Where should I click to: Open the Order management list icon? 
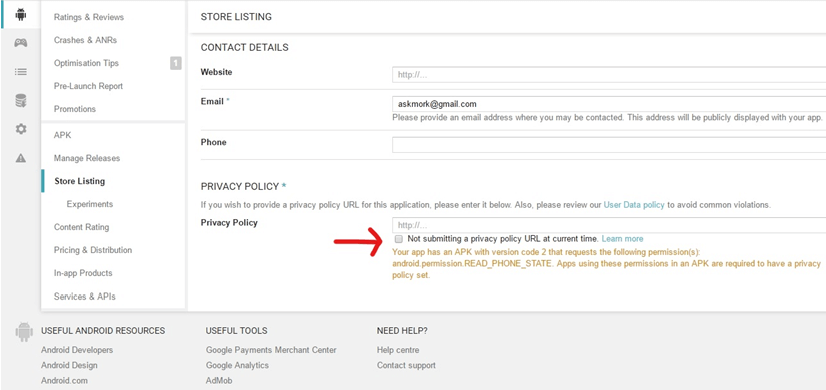click(21, 72)
